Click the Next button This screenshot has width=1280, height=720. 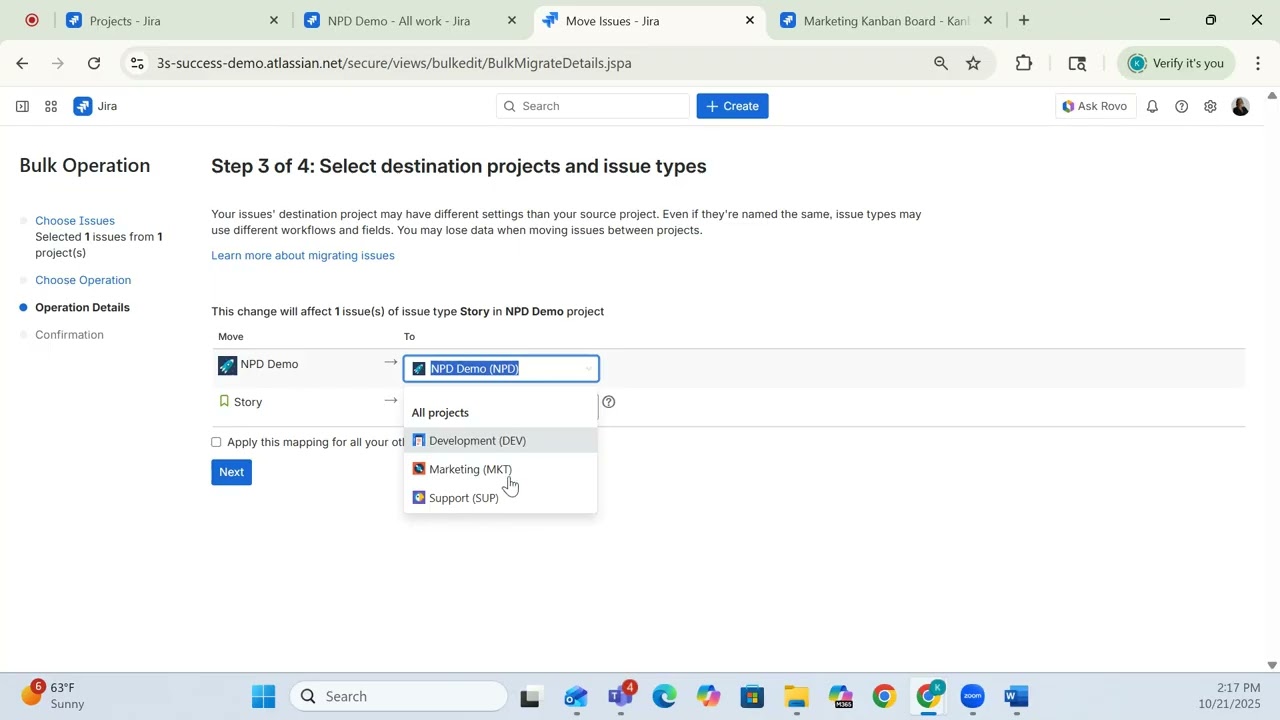231,472
